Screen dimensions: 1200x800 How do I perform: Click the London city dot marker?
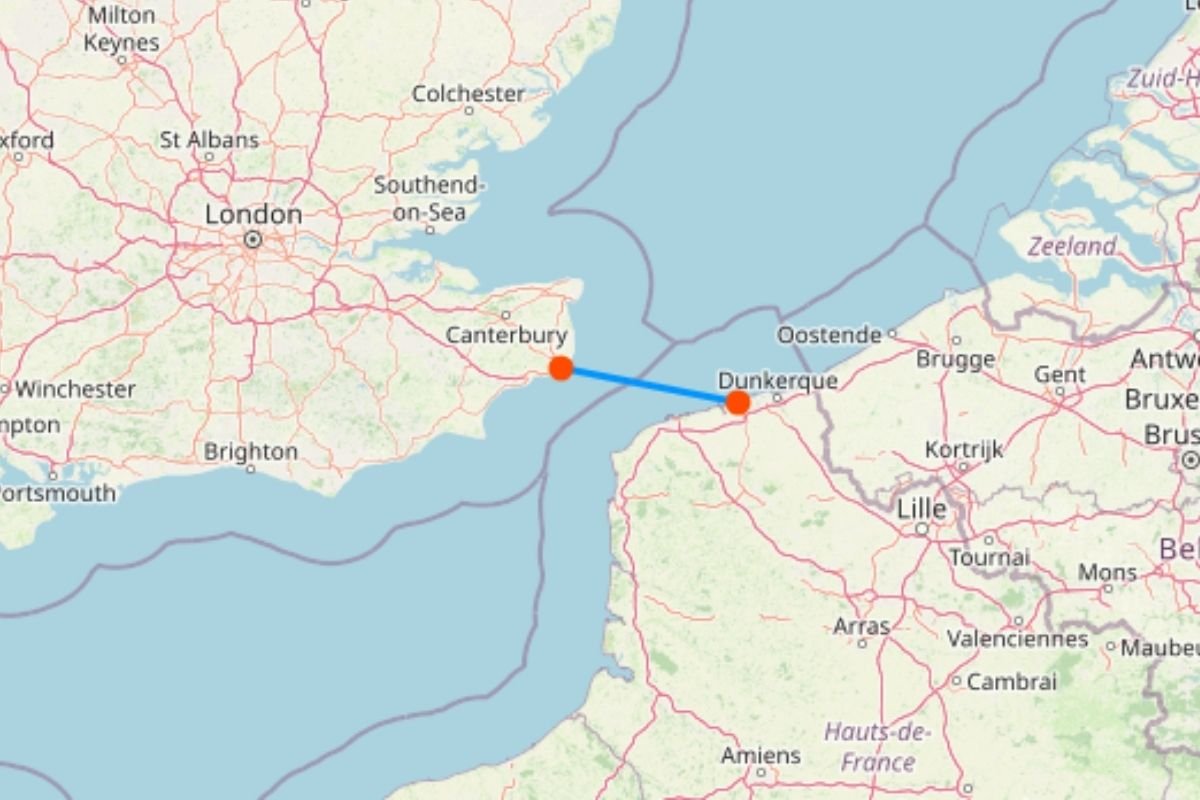[x=253, y=240]
